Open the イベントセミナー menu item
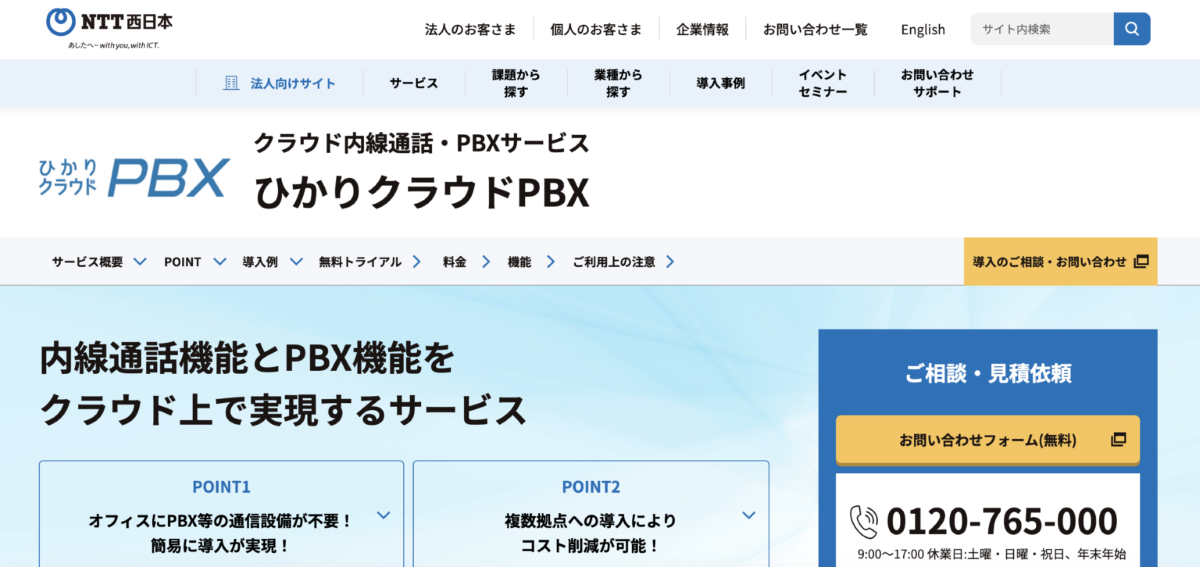1200x567 pixels. coord(823,83)
